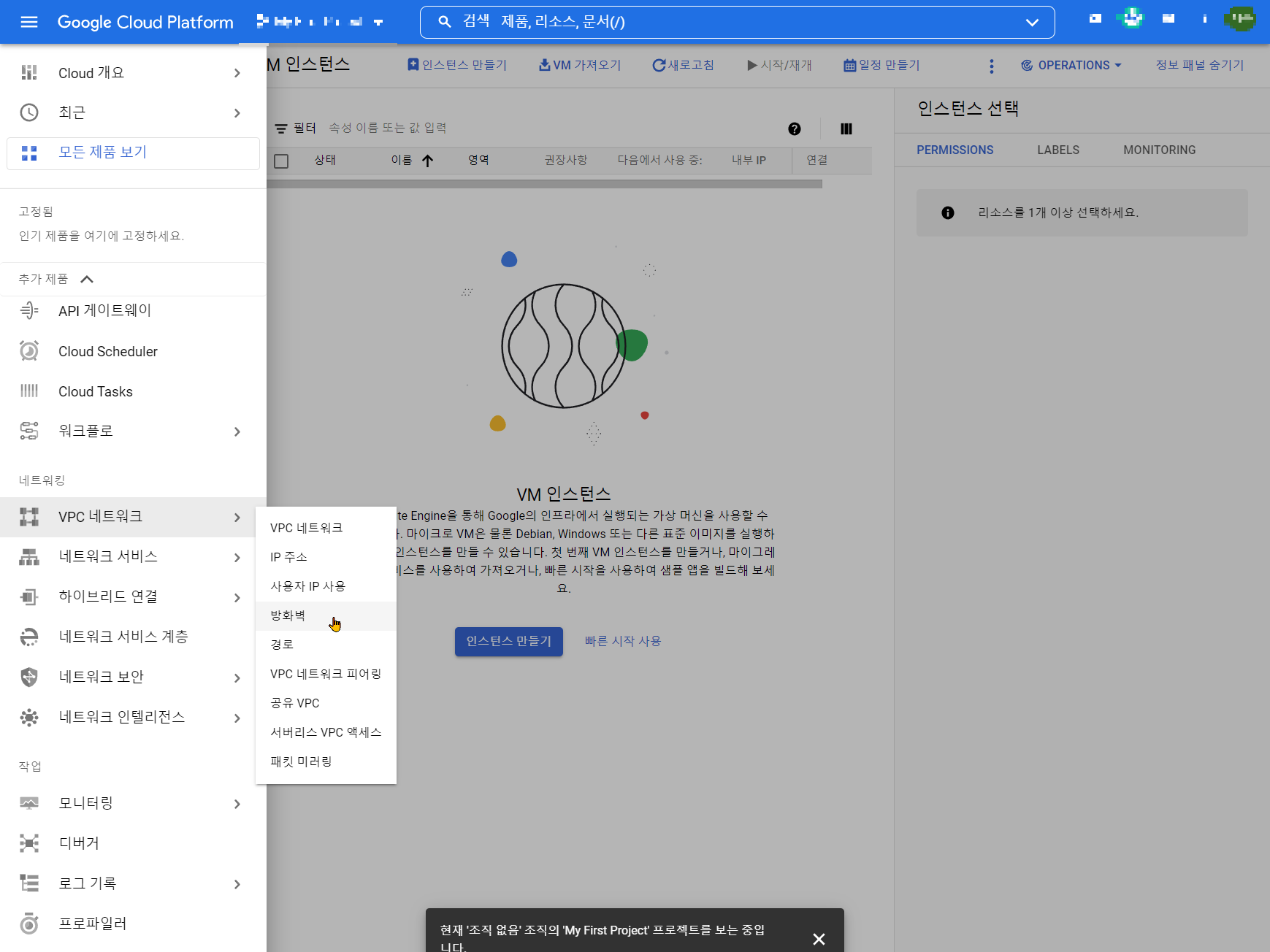Select 경로 in the VPC submenu
The height and width of the screenshot is (952, 1270).
click(326, 645)
